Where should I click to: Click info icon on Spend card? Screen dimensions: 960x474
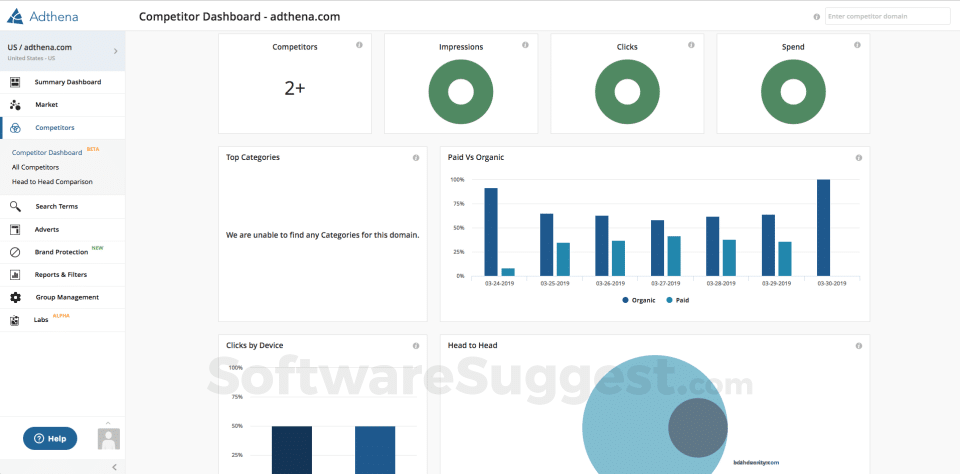(x=857, y=45)
